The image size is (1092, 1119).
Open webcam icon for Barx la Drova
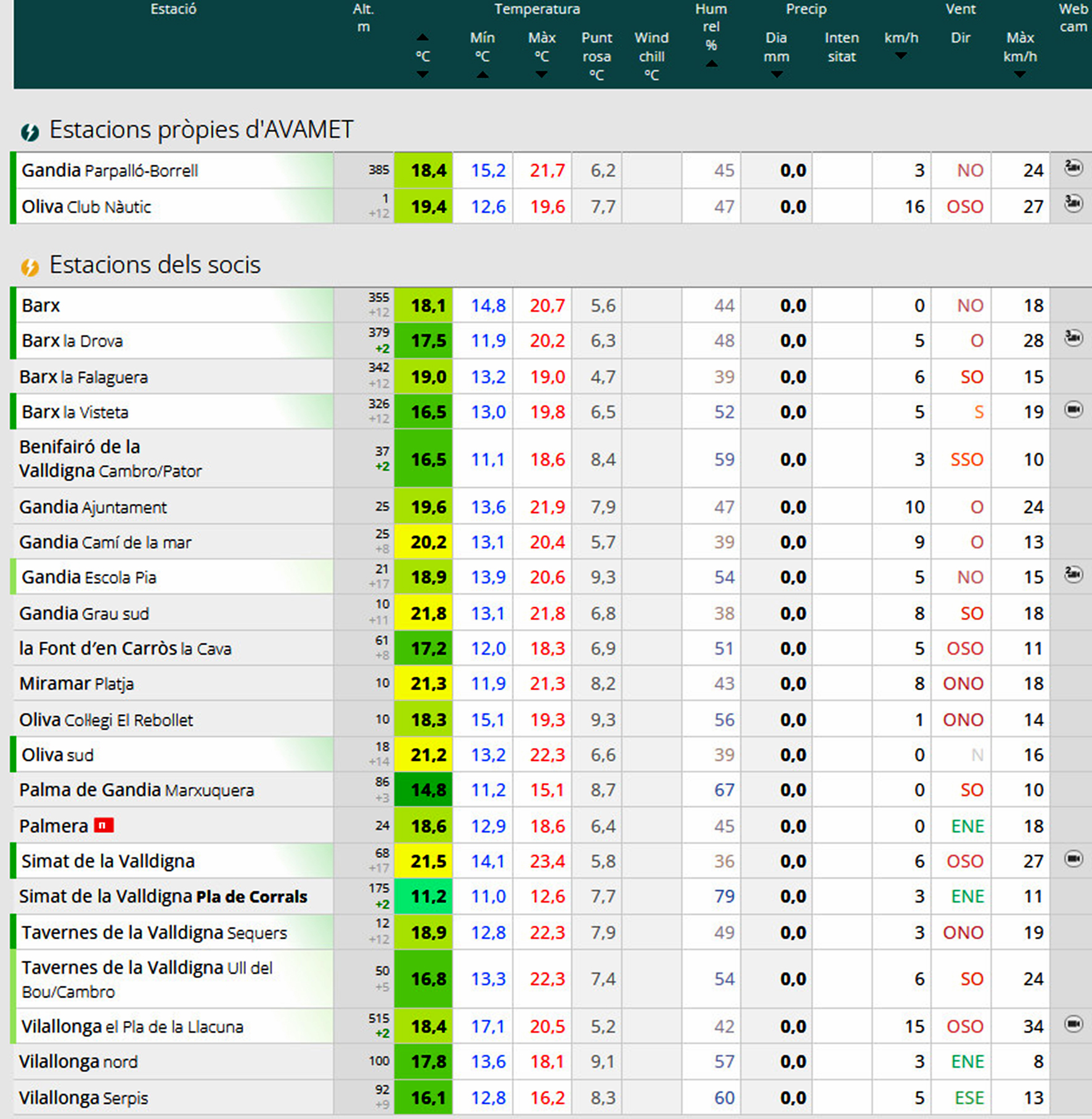[1074, 338]
